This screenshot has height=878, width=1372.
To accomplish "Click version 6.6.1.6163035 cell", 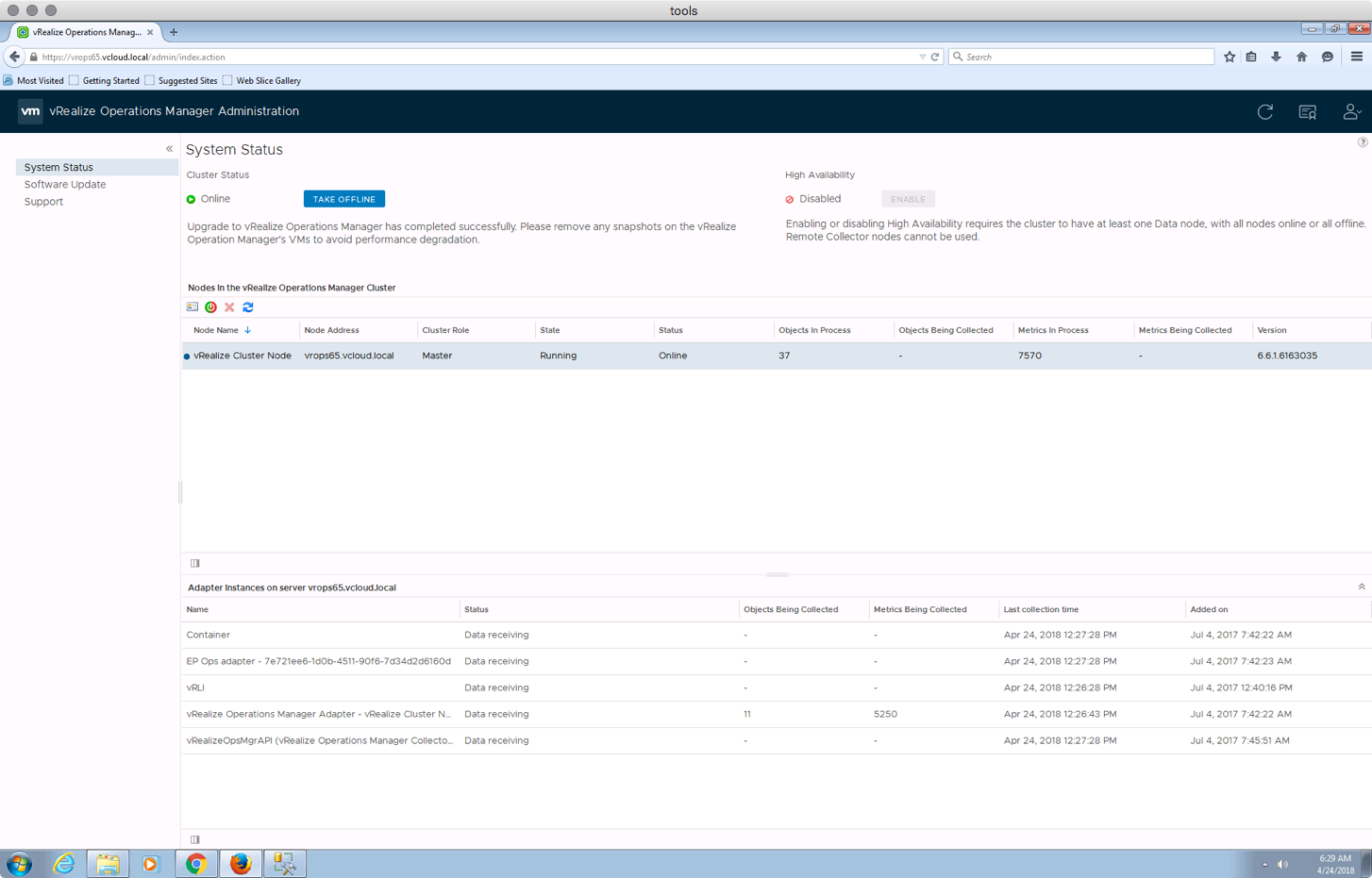I will coord(1287,356).
